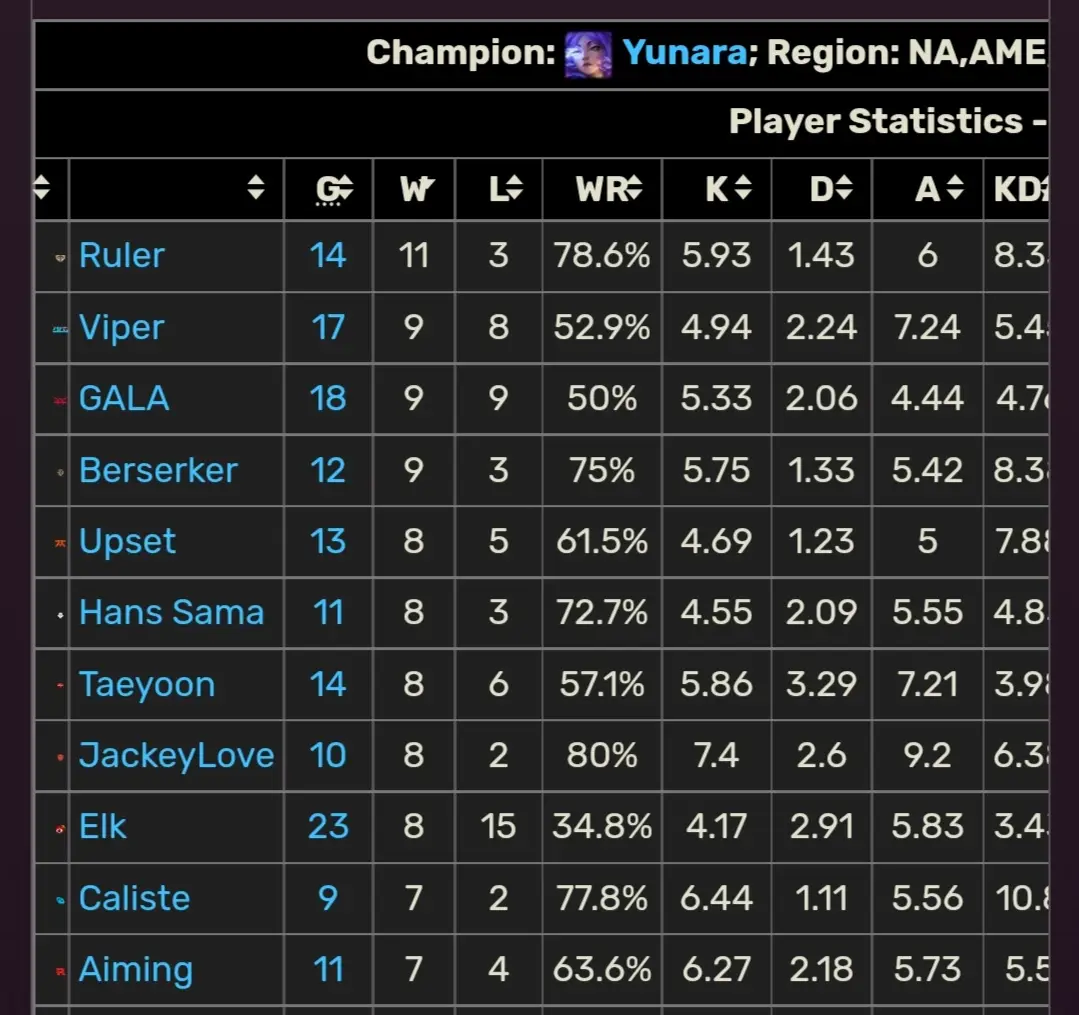Open JackeyLove player link
The width and height of the screenshot is (1079, 1015).
point(177,756)
